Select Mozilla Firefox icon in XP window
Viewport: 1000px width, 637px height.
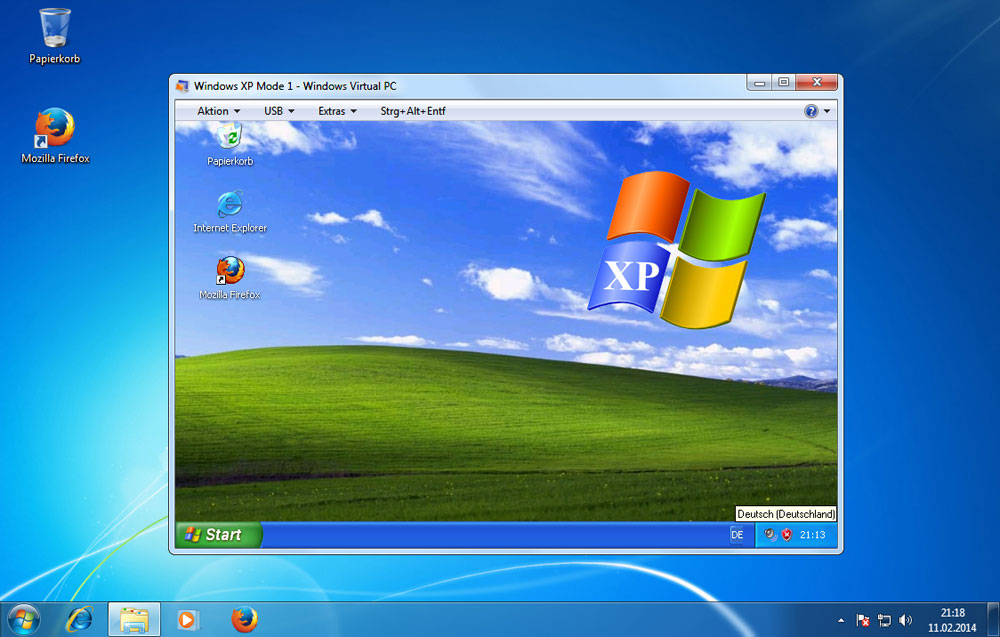pos(230,271)
